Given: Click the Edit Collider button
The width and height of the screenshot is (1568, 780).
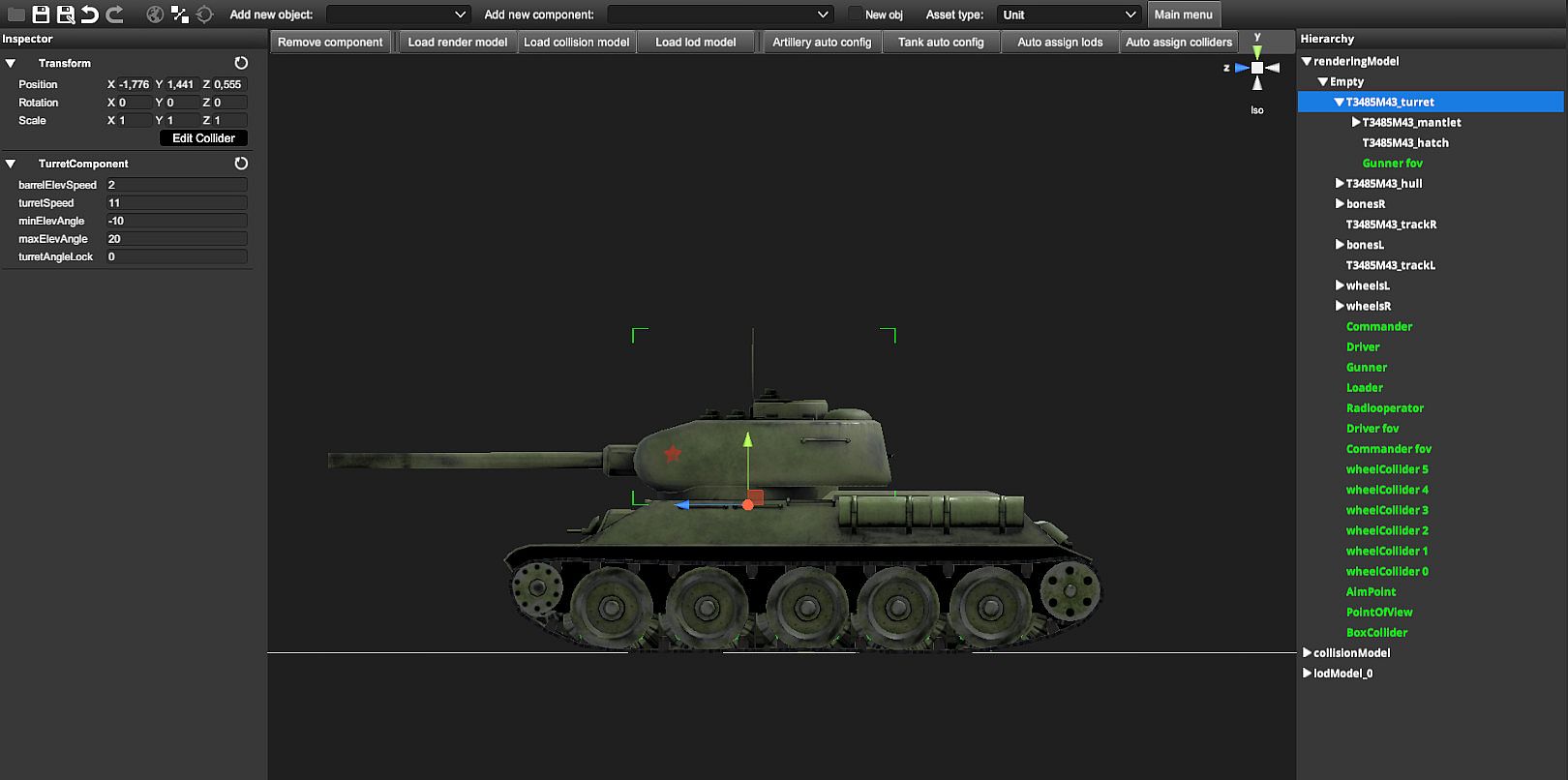Looking at the screenshot, I should coord(203,138).
